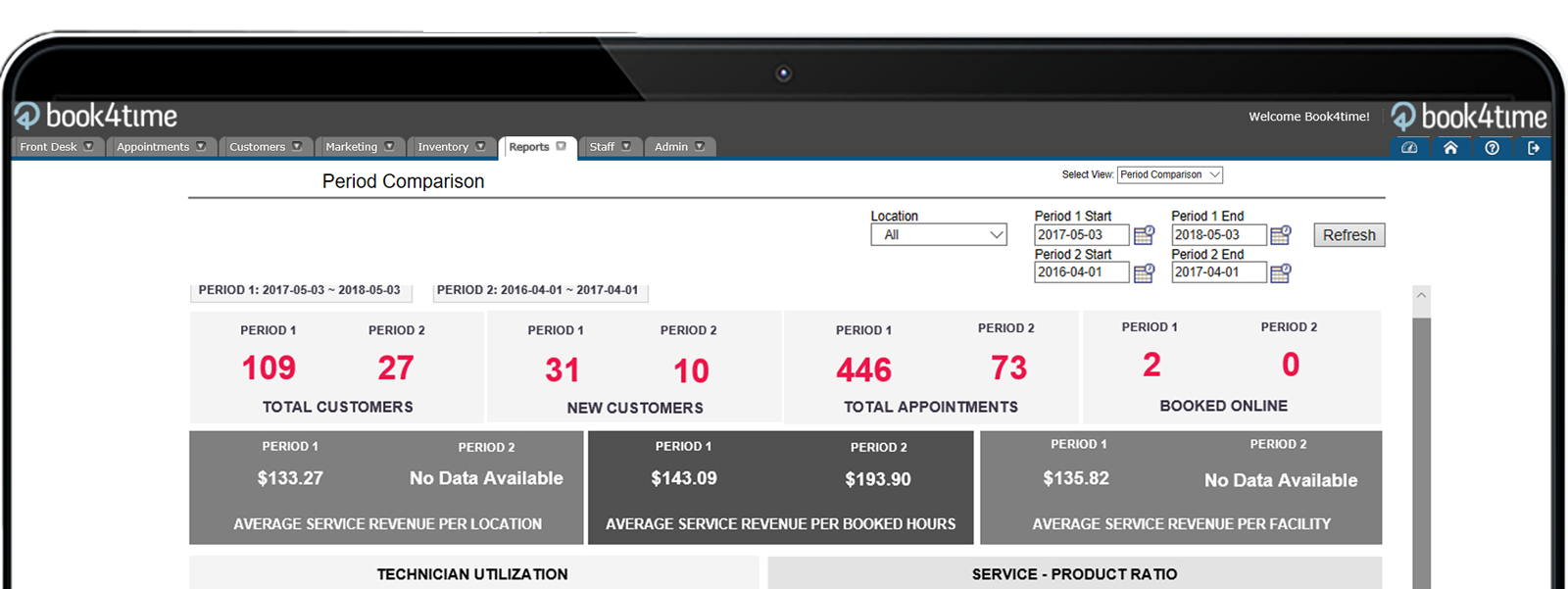Open calendar picker for Period 1 Start
Image resolution: width=1568 pixels, height=589 pixels.
[x=1144, y=235]
